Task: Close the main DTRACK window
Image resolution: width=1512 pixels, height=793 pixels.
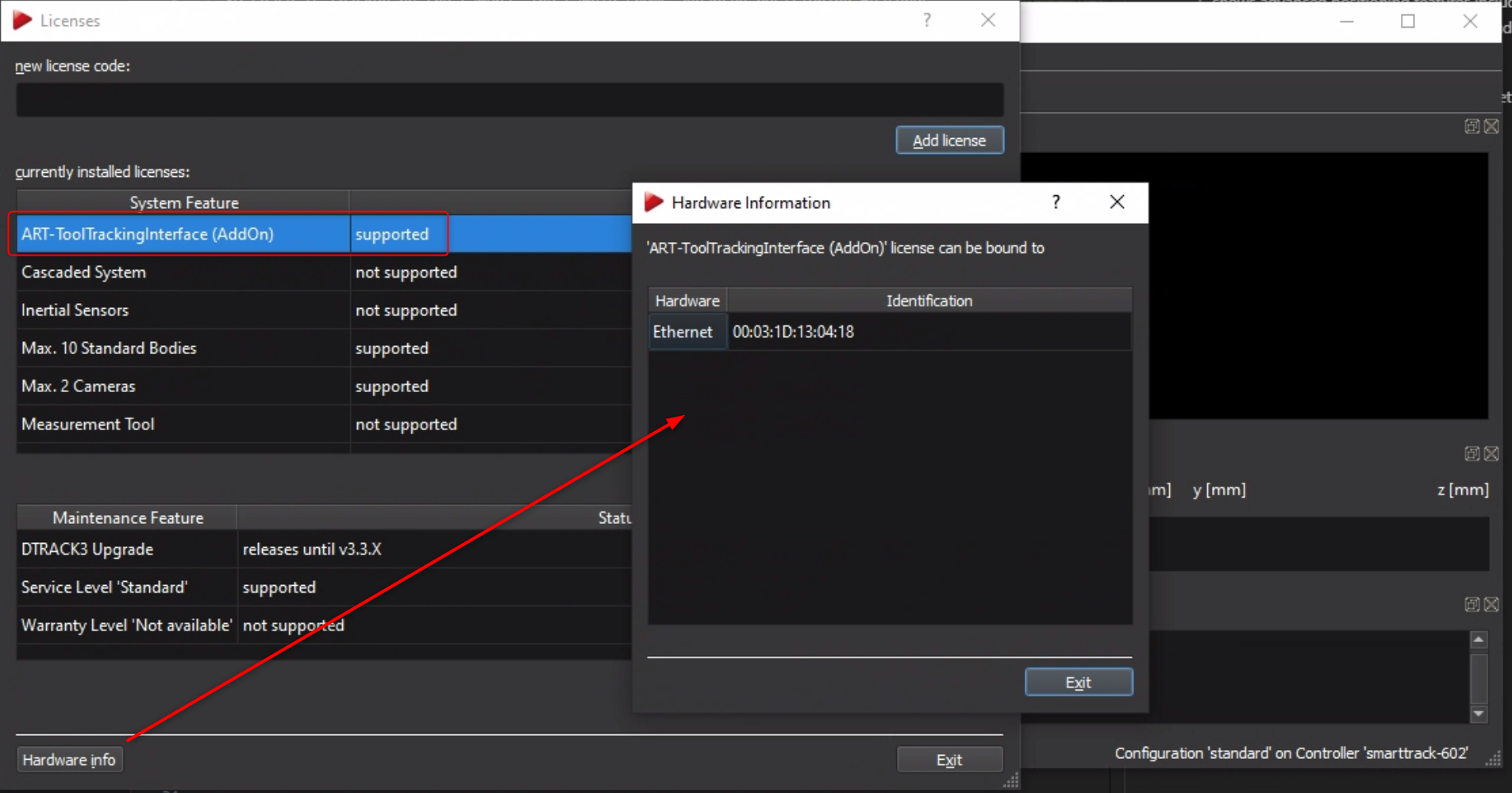Action: 1470,21
